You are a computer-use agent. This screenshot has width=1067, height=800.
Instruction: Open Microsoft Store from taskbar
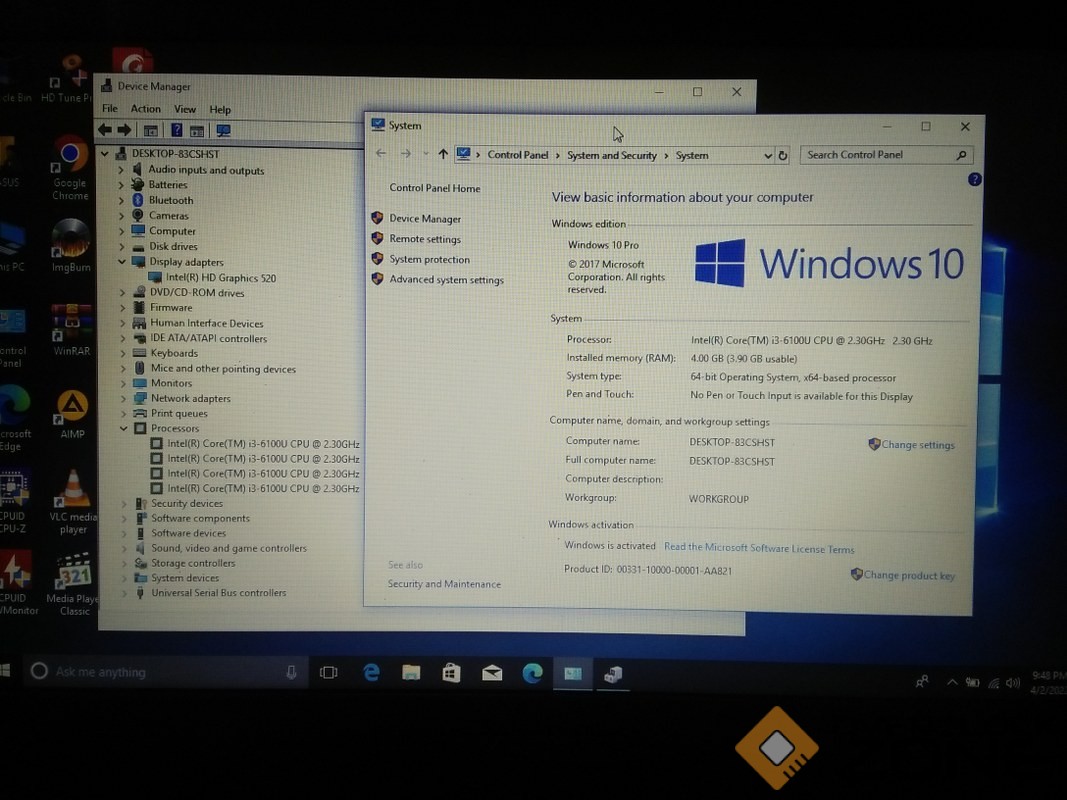pyautogui.click(x=451, y=673)
